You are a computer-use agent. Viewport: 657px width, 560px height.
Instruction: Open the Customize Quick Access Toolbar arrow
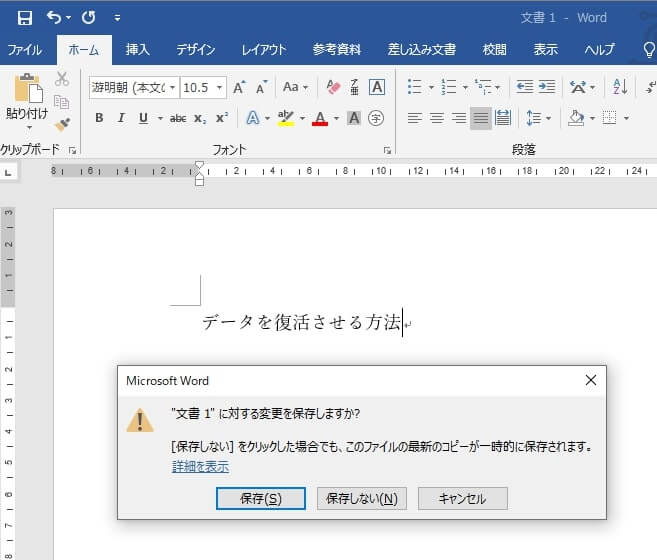(117, 18)
